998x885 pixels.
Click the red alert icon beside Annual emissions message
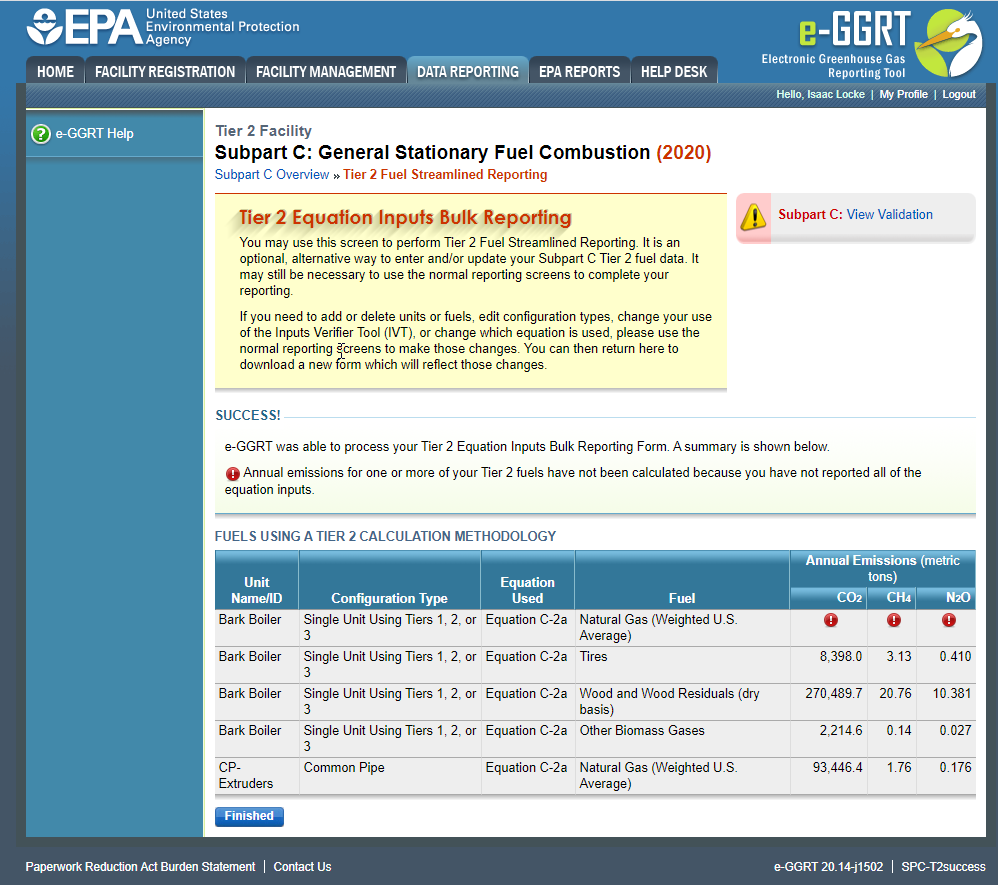[x=232, y=474]
